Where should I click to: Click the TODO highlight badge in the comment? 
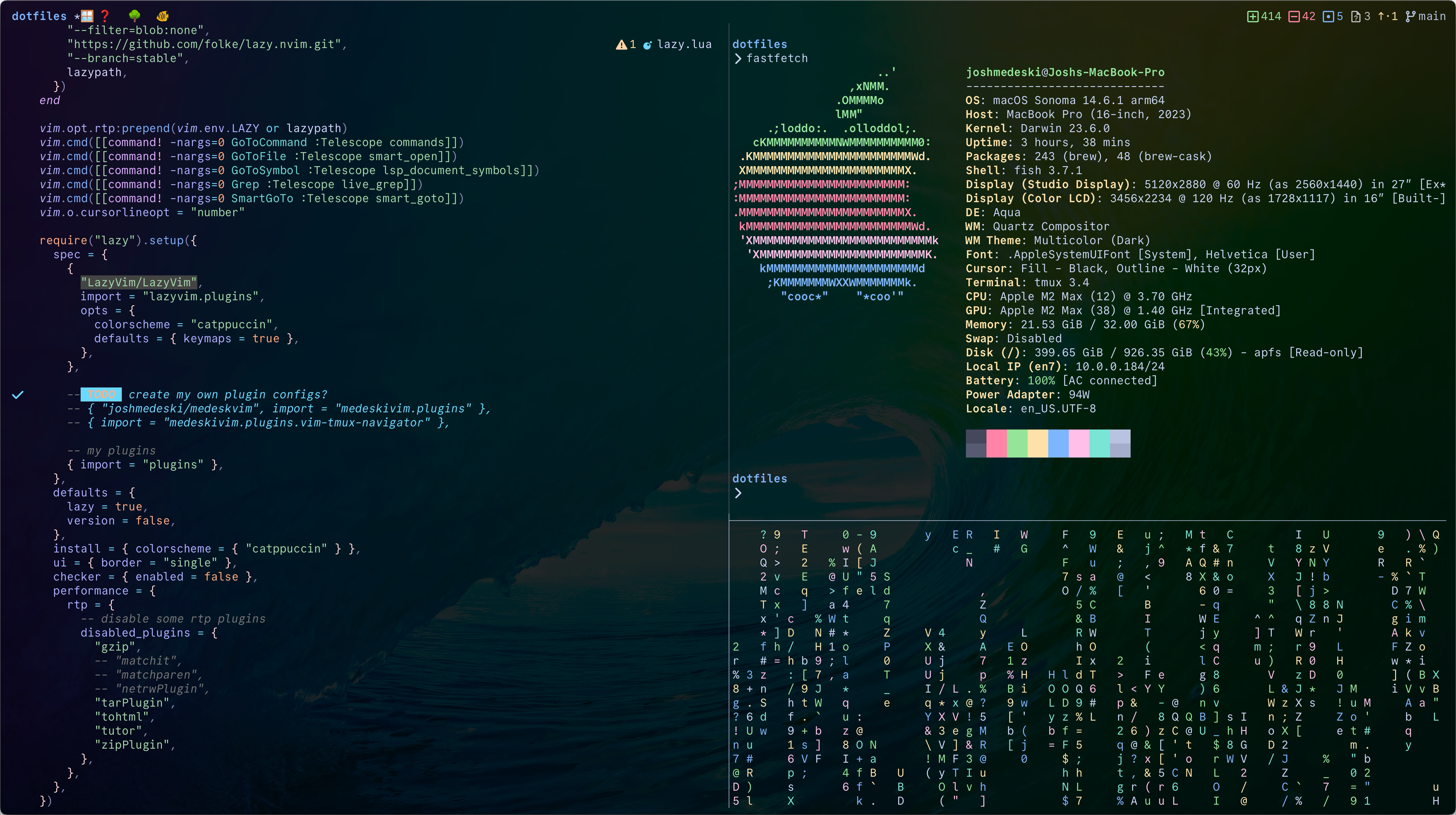[101, 394]
